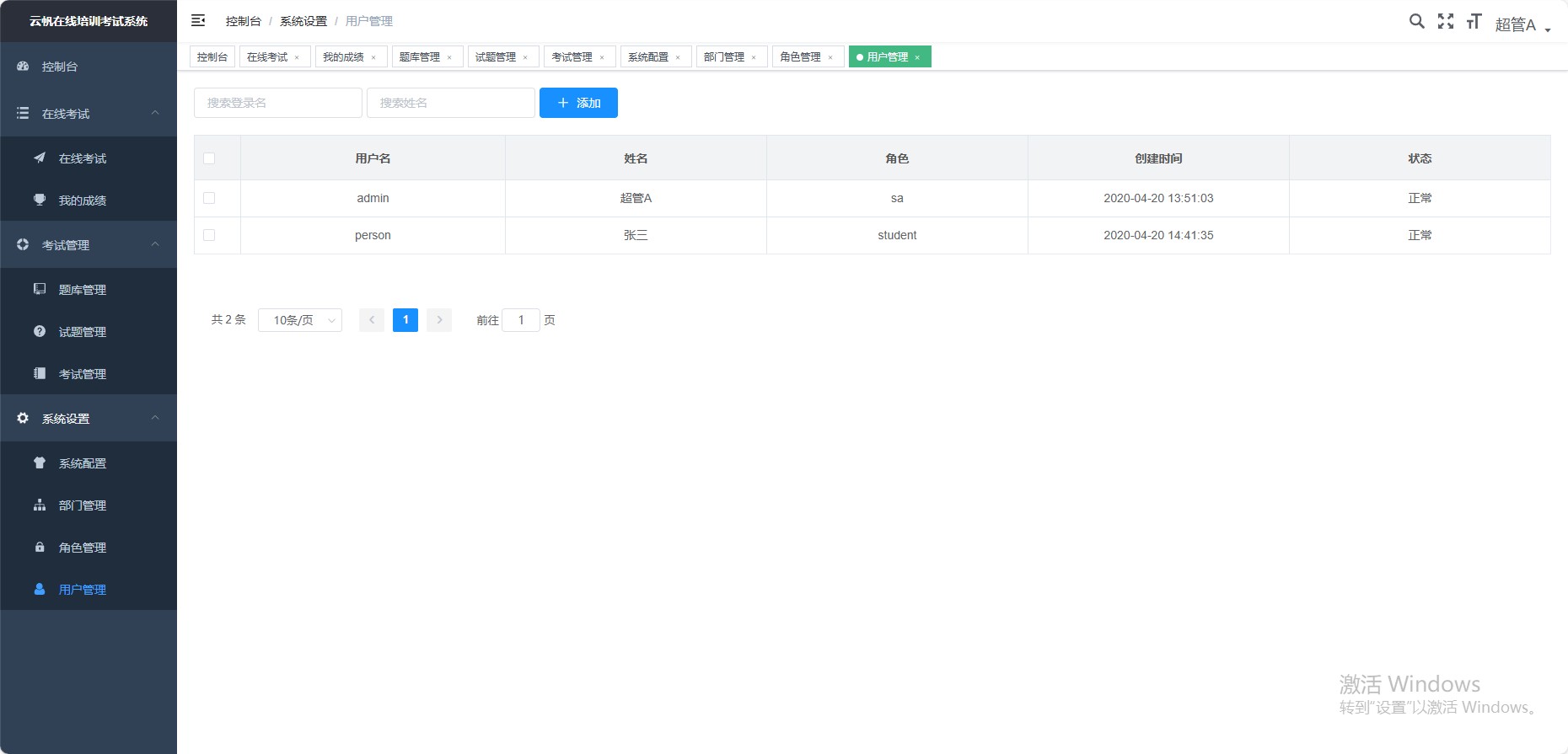Viewport: 1568px width, 754px height.
Task: Close the 部门管理 tab
Action: [x=754, y=57]
